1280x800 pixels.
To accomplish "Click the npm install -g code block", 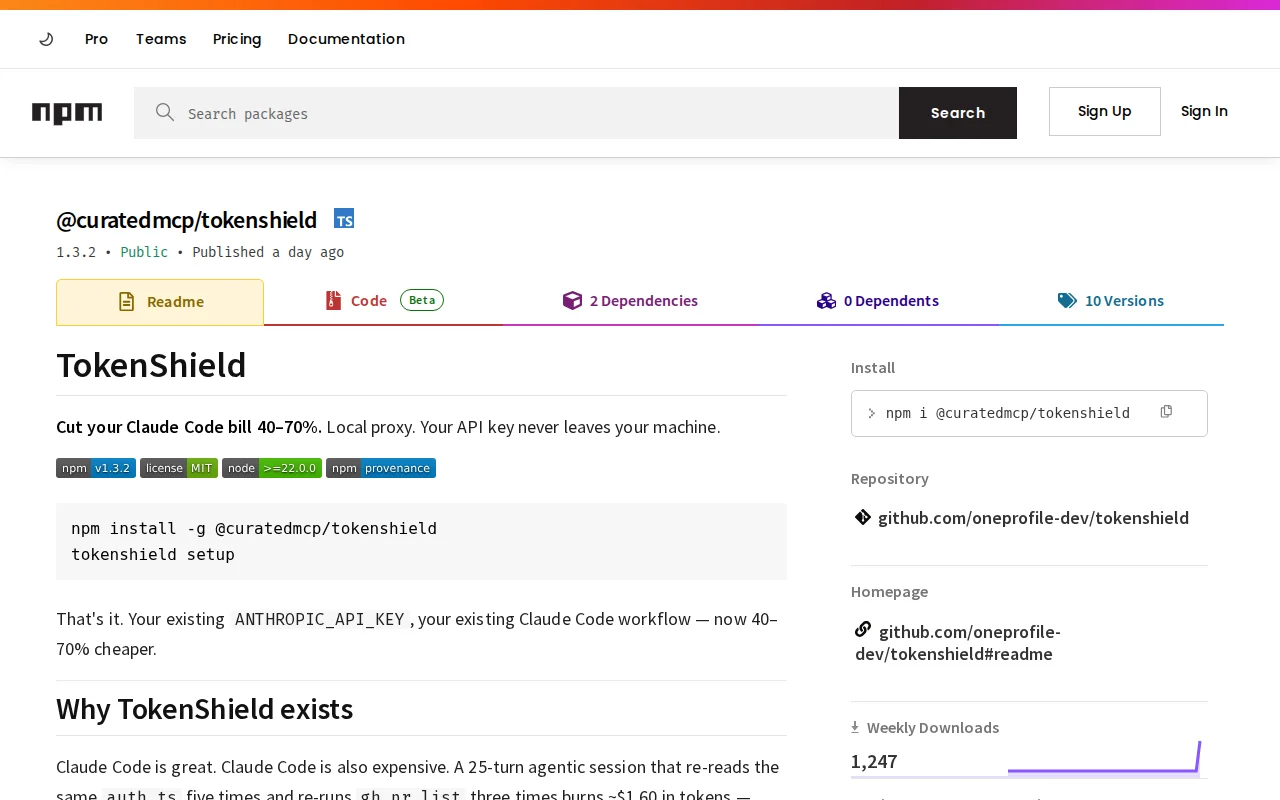I will pos(421,541).
